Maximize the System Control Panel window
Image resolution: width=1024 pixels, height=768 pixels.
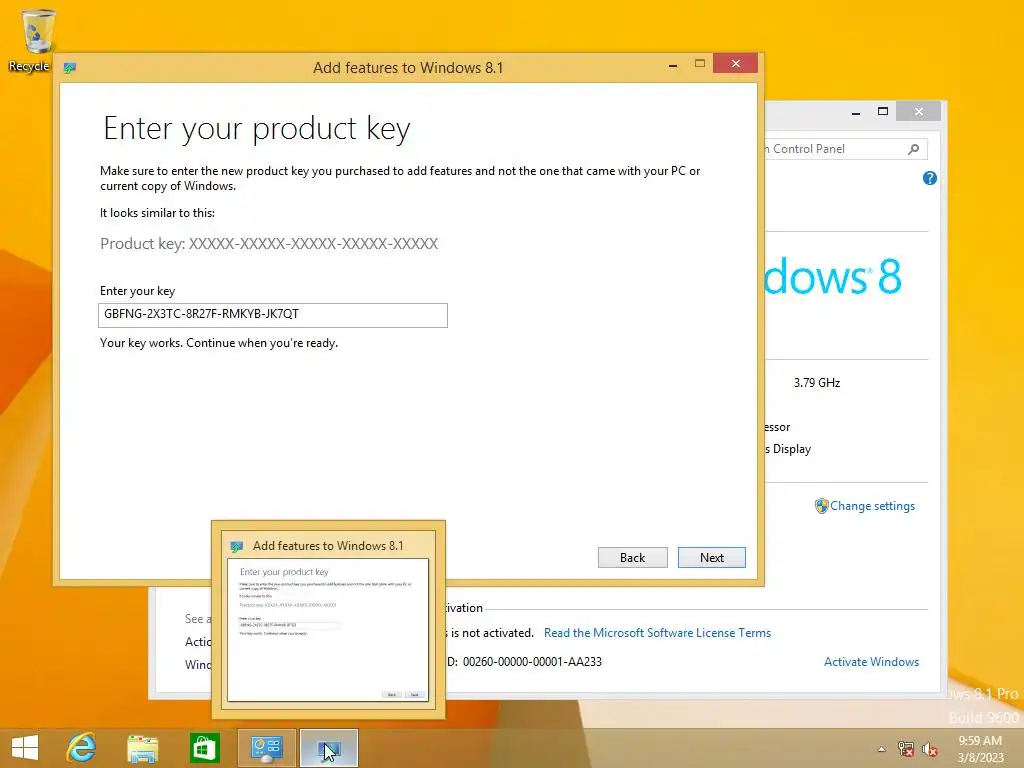coord(882,111)
